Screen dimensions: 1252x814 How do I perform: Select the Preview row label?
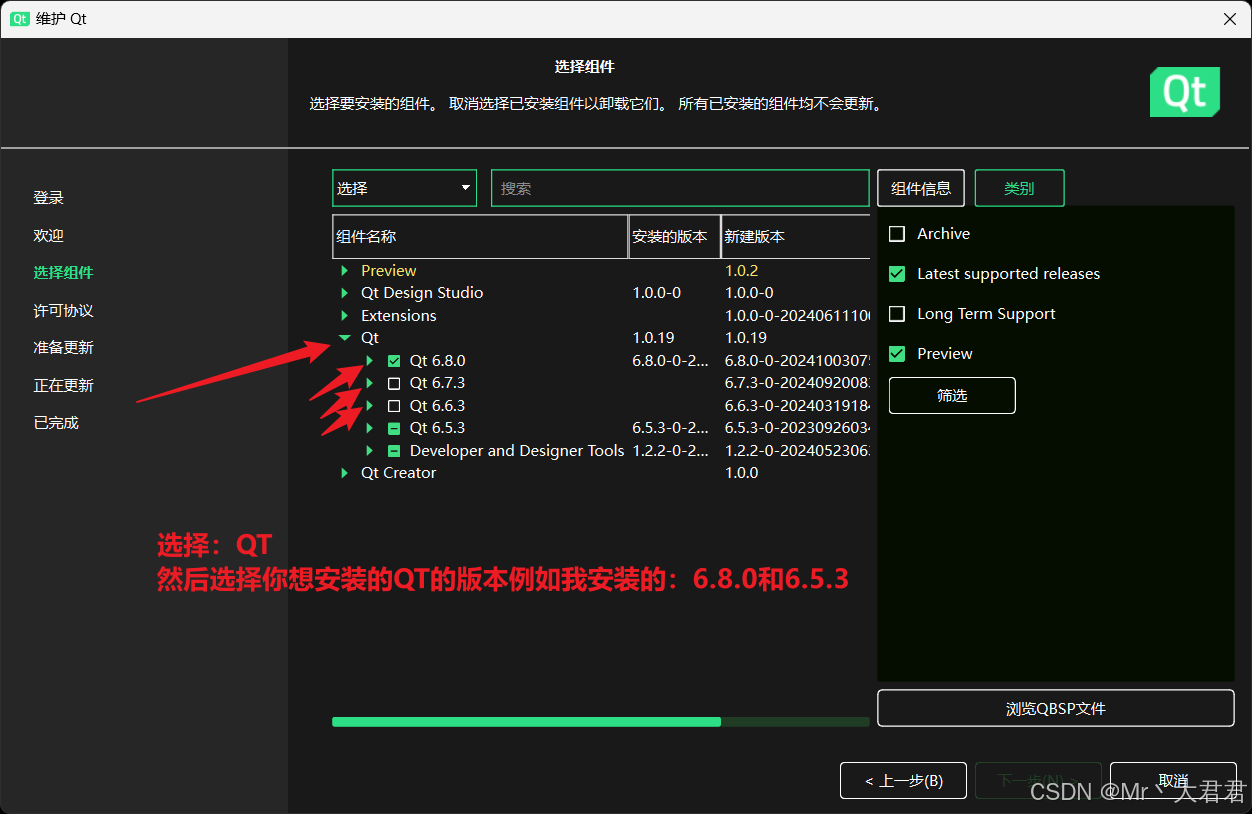(389, 271)
